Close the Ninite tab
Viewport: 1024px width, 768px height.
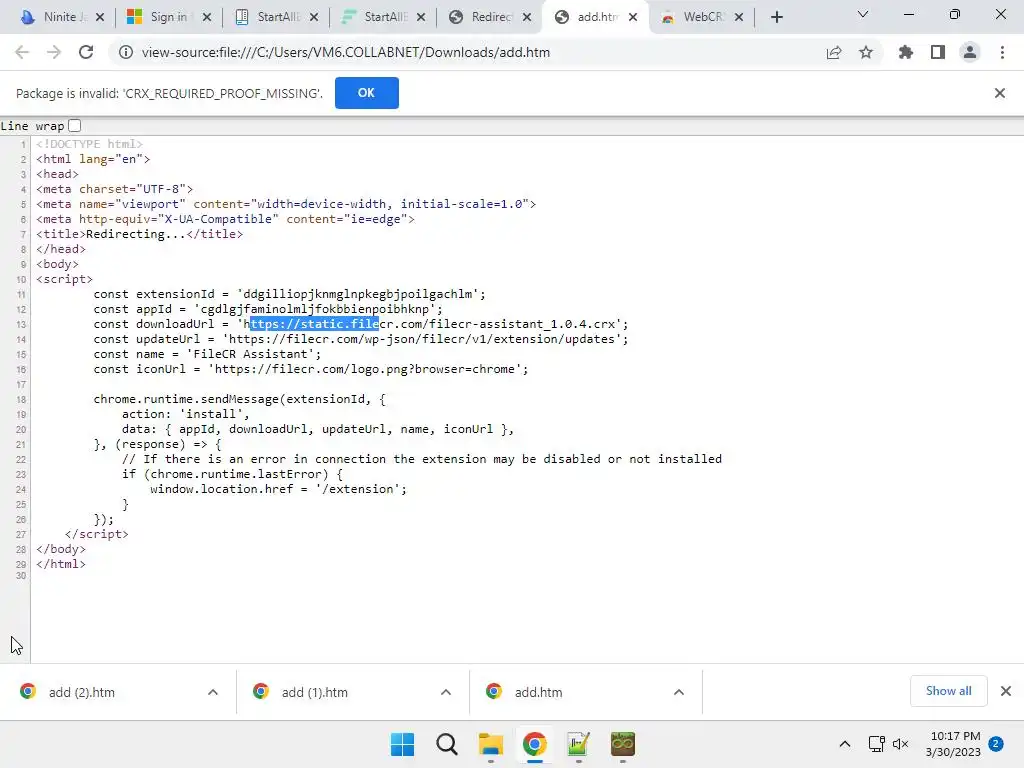click(x=100, y=17)
